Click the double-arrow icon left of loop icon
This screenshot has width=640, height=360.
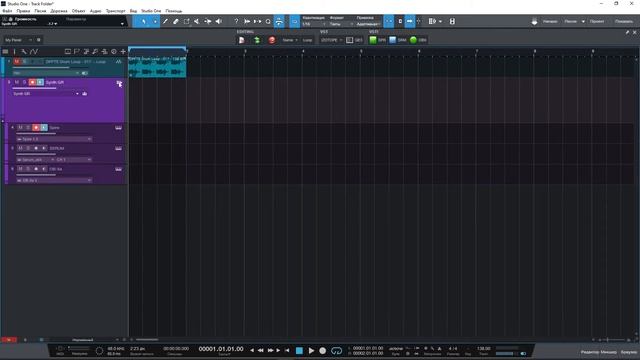point(258,21)
